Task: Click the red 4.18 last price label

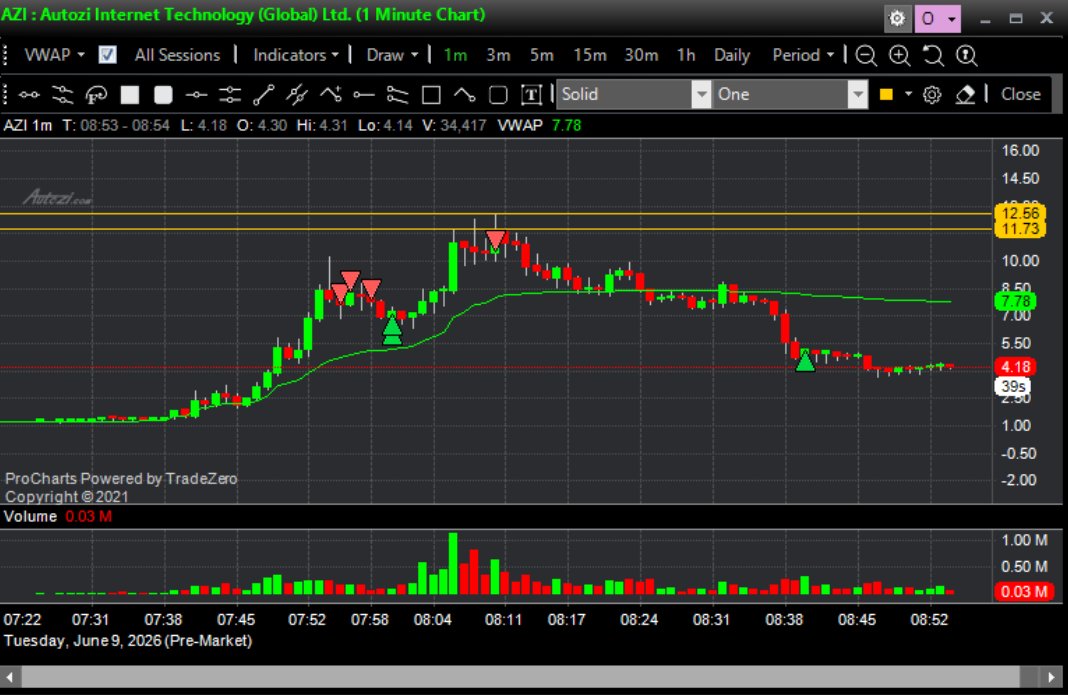Action: click(x=1016, y=367)
